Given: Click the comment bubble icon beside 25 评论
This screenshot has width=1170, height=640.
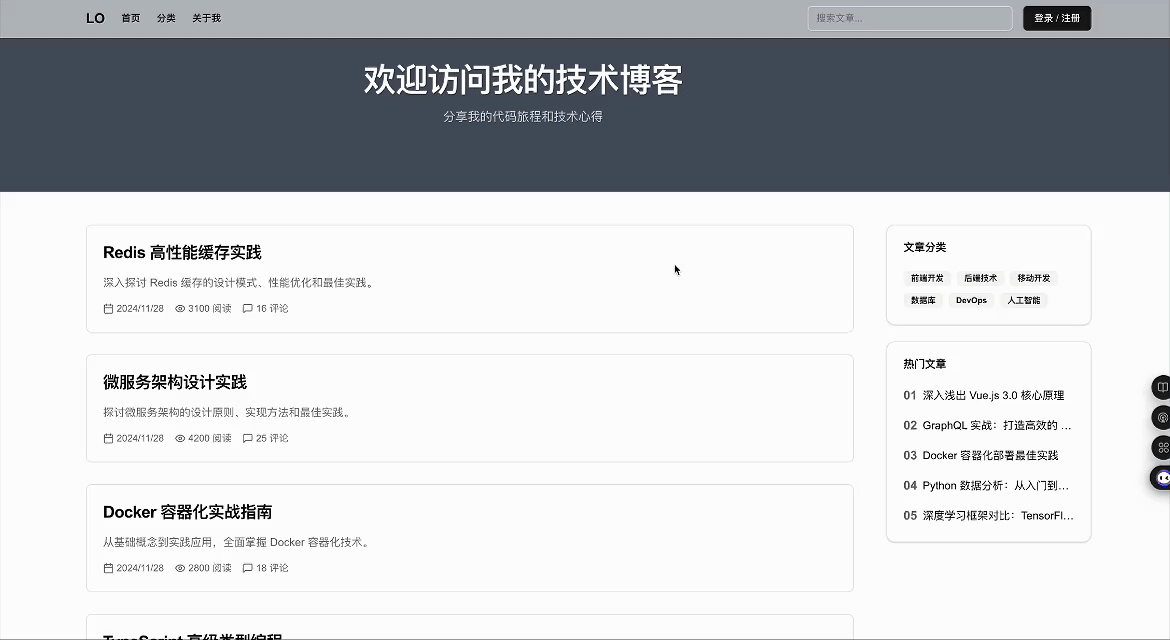Looking at the screenshot, I should pyautogui.click(x=248, y=439).
